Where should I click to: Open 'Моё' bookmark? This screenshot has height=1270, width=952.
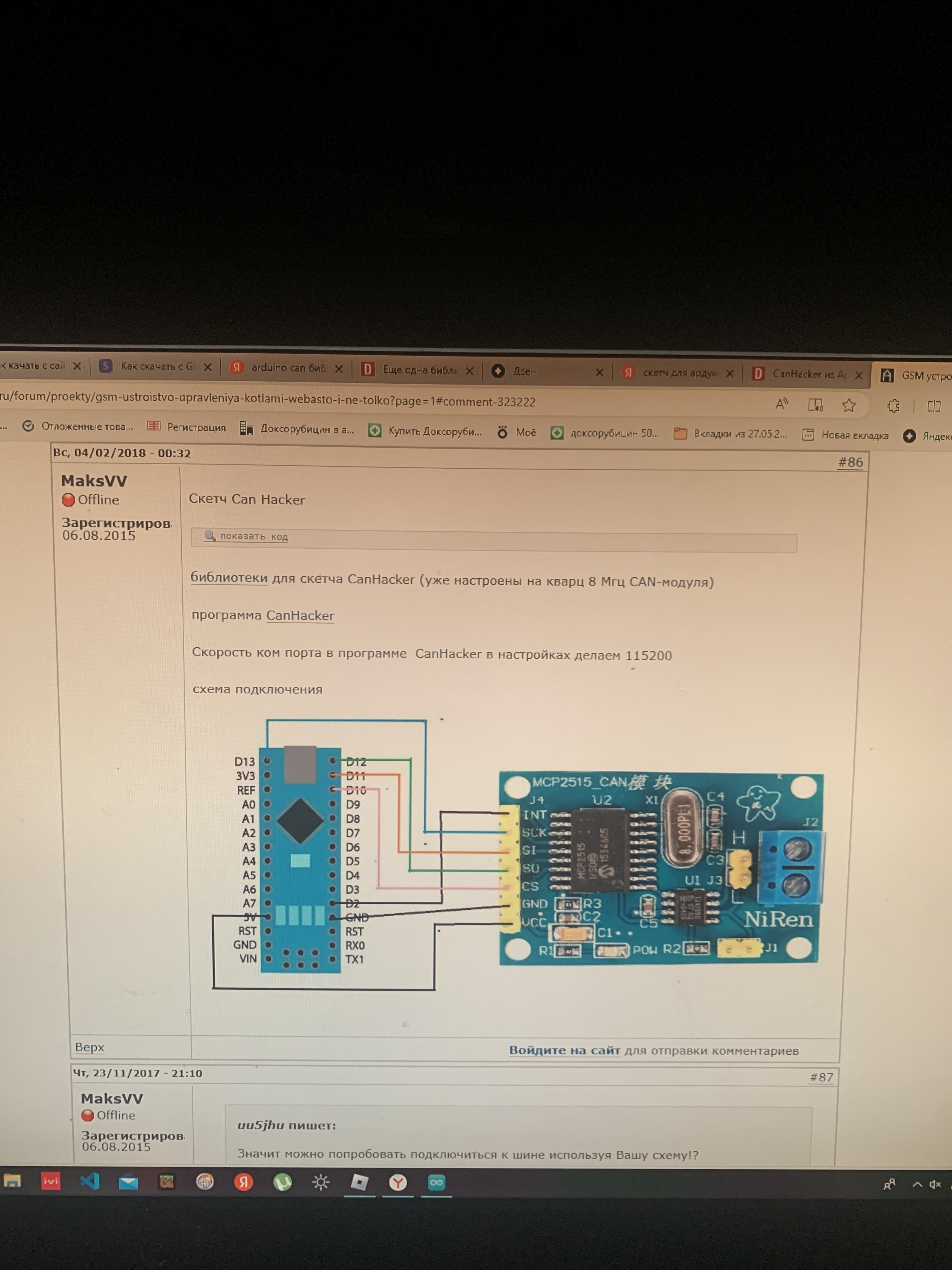tap(517, 432)
